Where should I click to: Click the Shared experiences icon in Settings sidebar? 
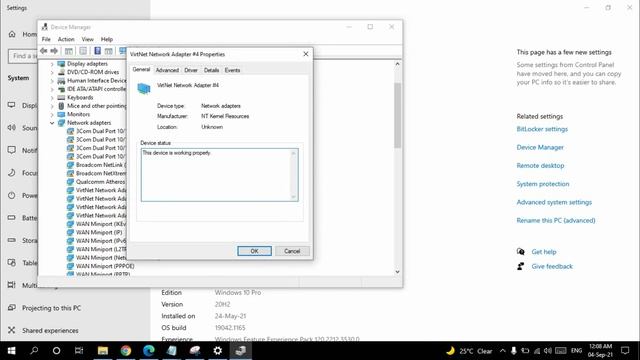11,330
